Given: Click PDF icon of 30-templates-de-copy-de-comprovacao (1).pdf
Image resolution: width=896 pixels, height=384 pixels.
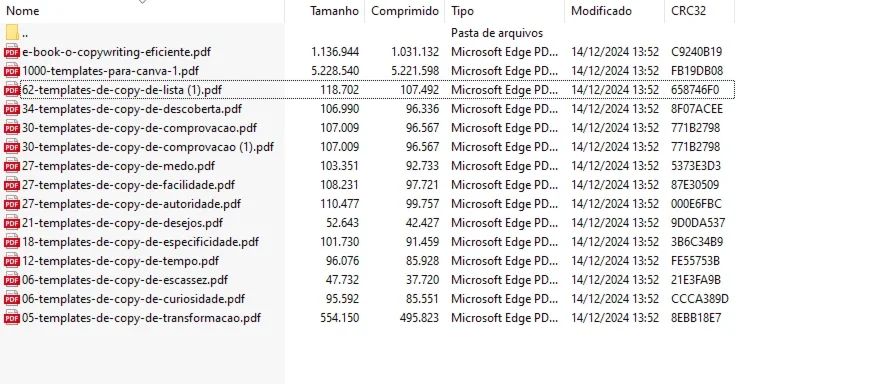Looking at the screenshot, I should coord(12,147).
